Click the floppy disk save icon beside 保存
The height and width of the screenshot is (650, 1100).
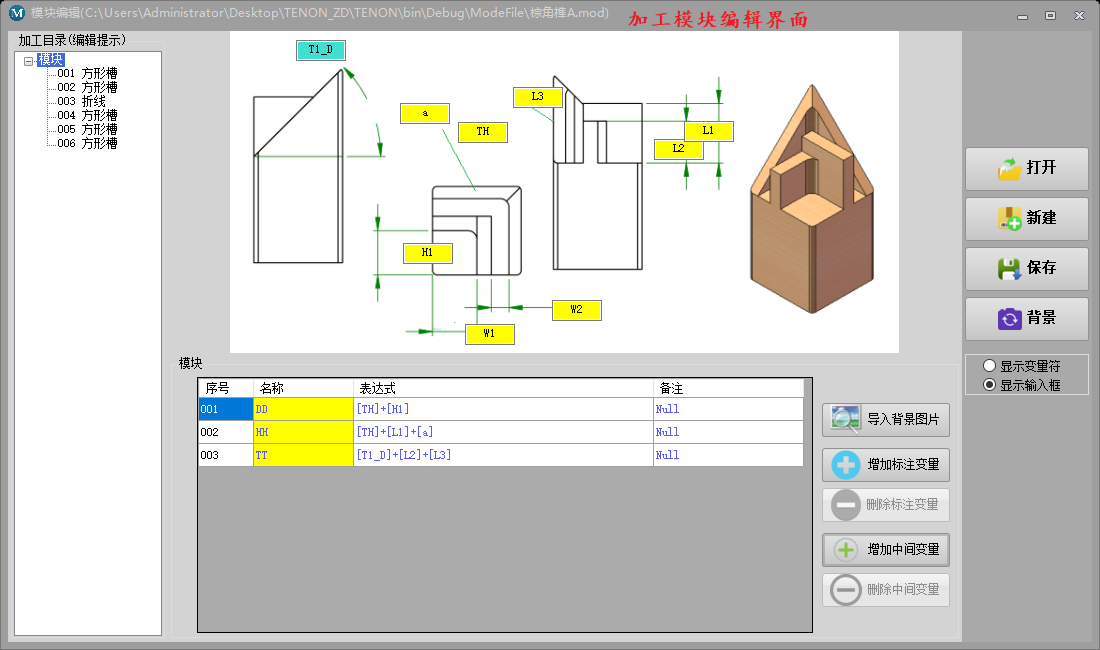[1008, 268]
